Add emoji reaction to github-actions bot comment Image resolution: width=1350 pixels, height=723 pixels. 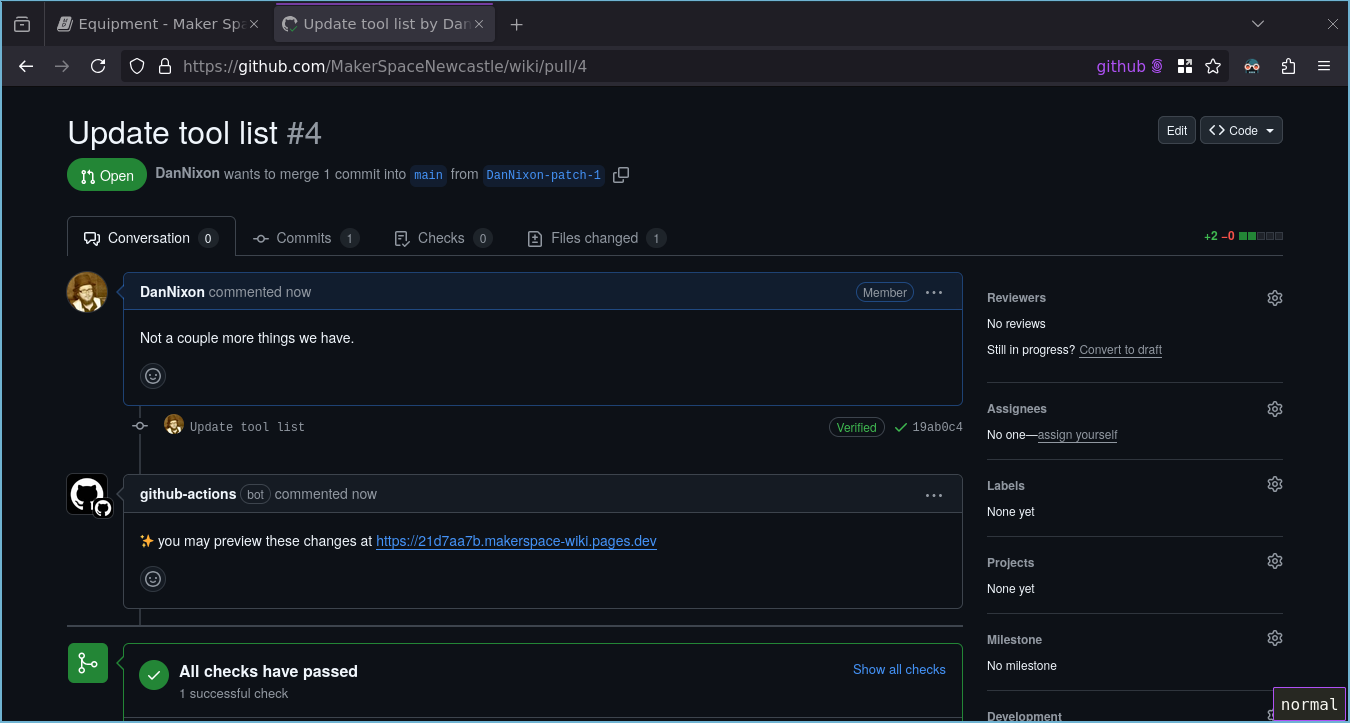point(152,578)
